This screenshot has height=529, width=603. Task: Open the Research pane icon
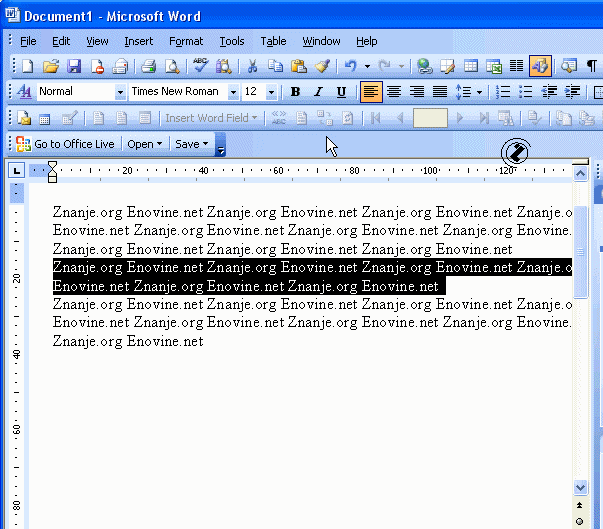point(223,67)
